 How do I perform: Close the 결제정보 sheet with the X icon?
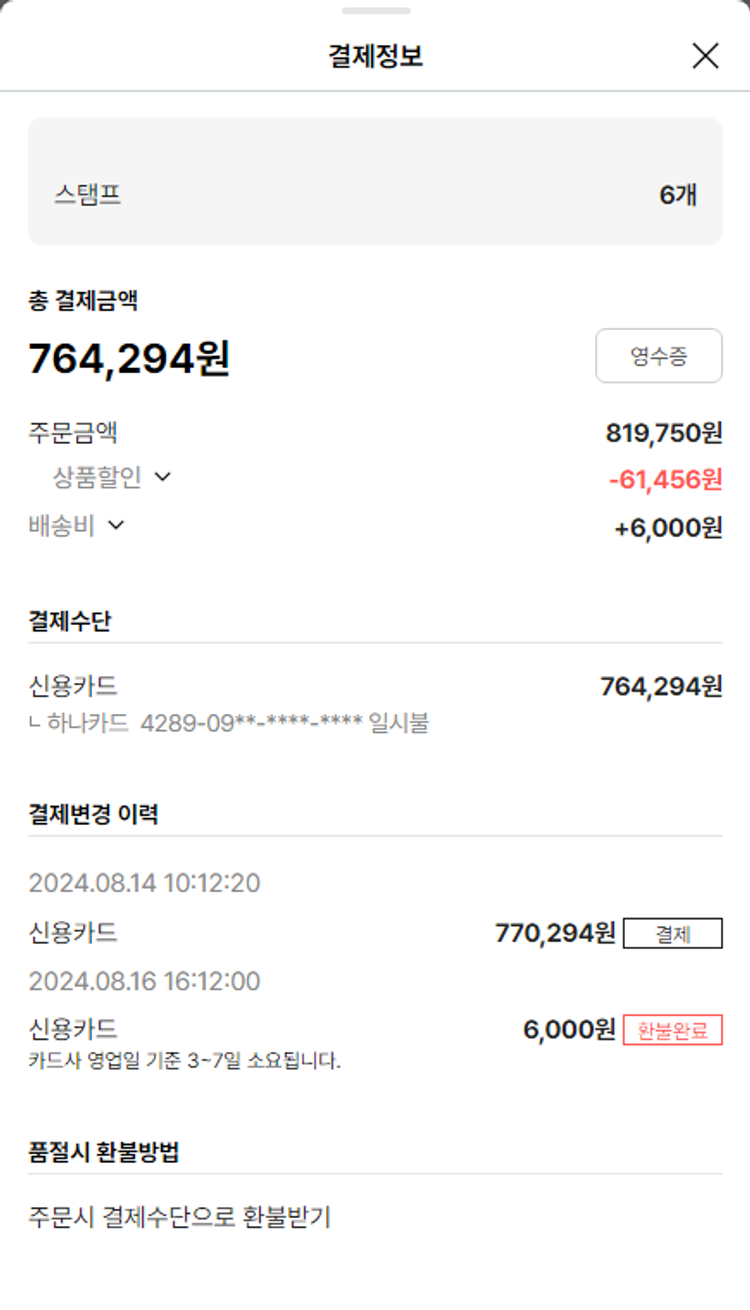(x=705, y=56)
